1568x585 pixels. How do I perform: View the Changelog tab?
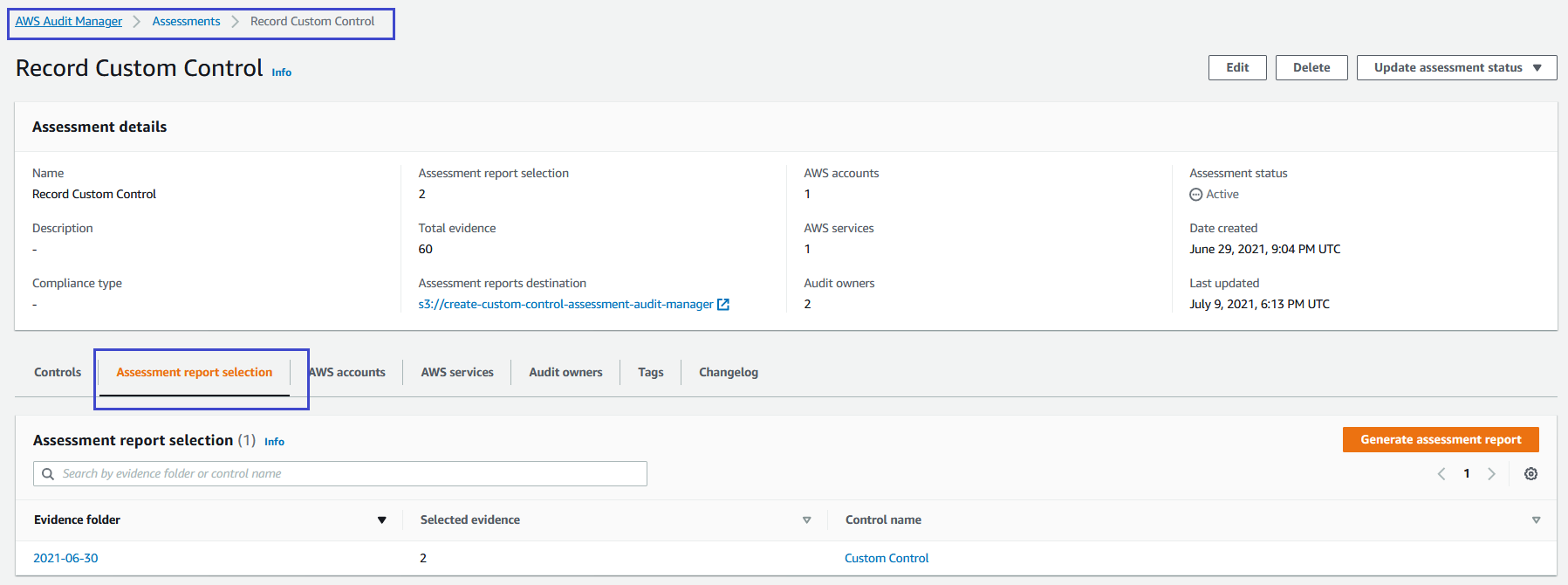(729, 373)
